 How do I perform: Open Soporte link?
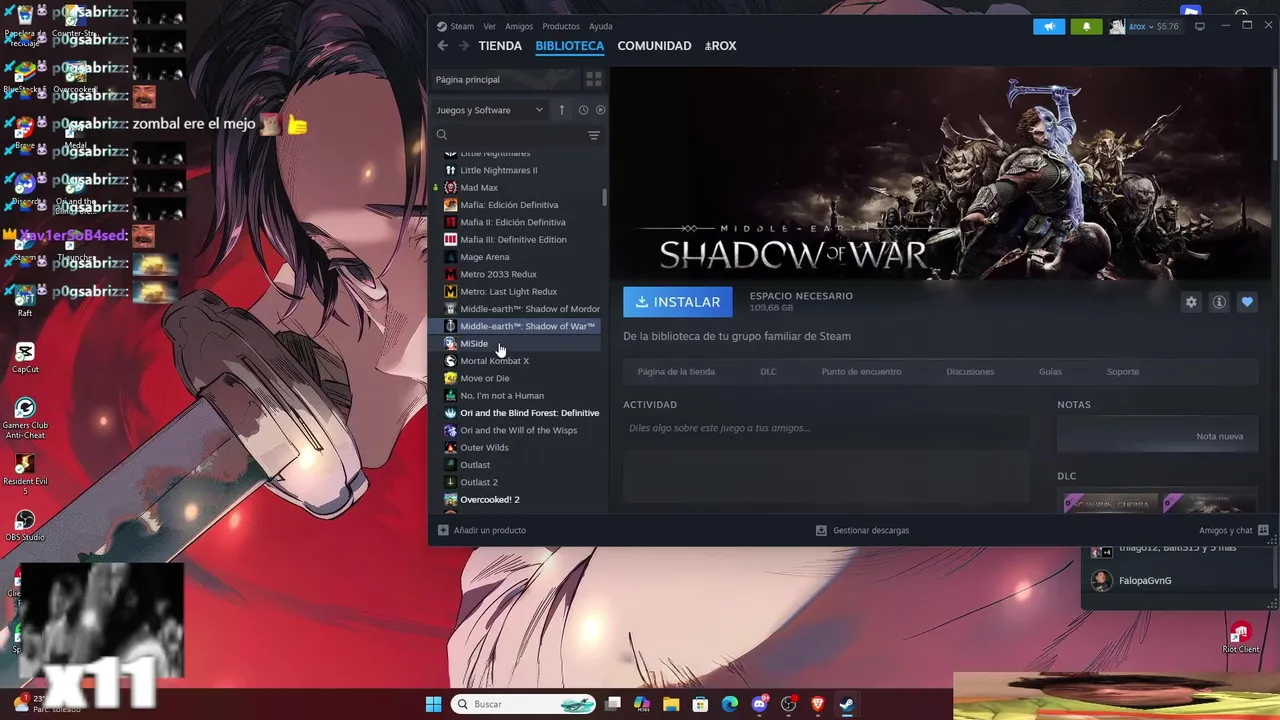pyautogui.click(x=1122, y=372)
